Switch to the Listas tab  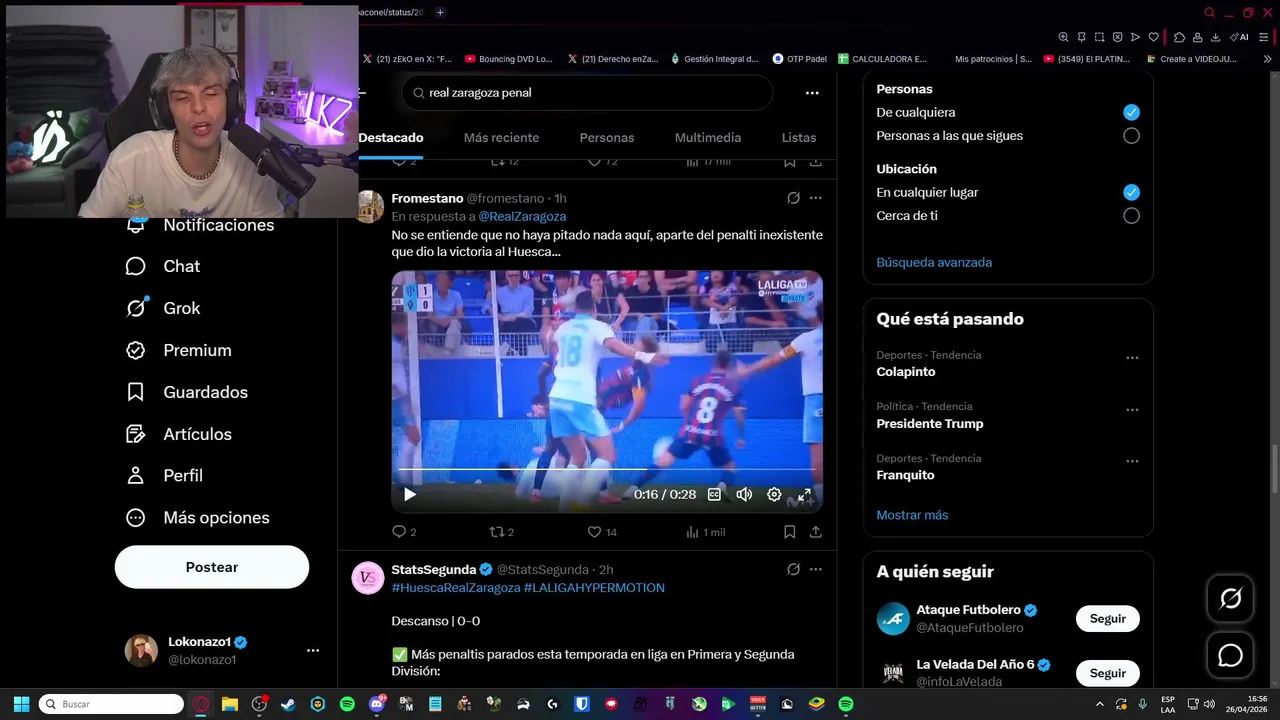tap(799, 137)
